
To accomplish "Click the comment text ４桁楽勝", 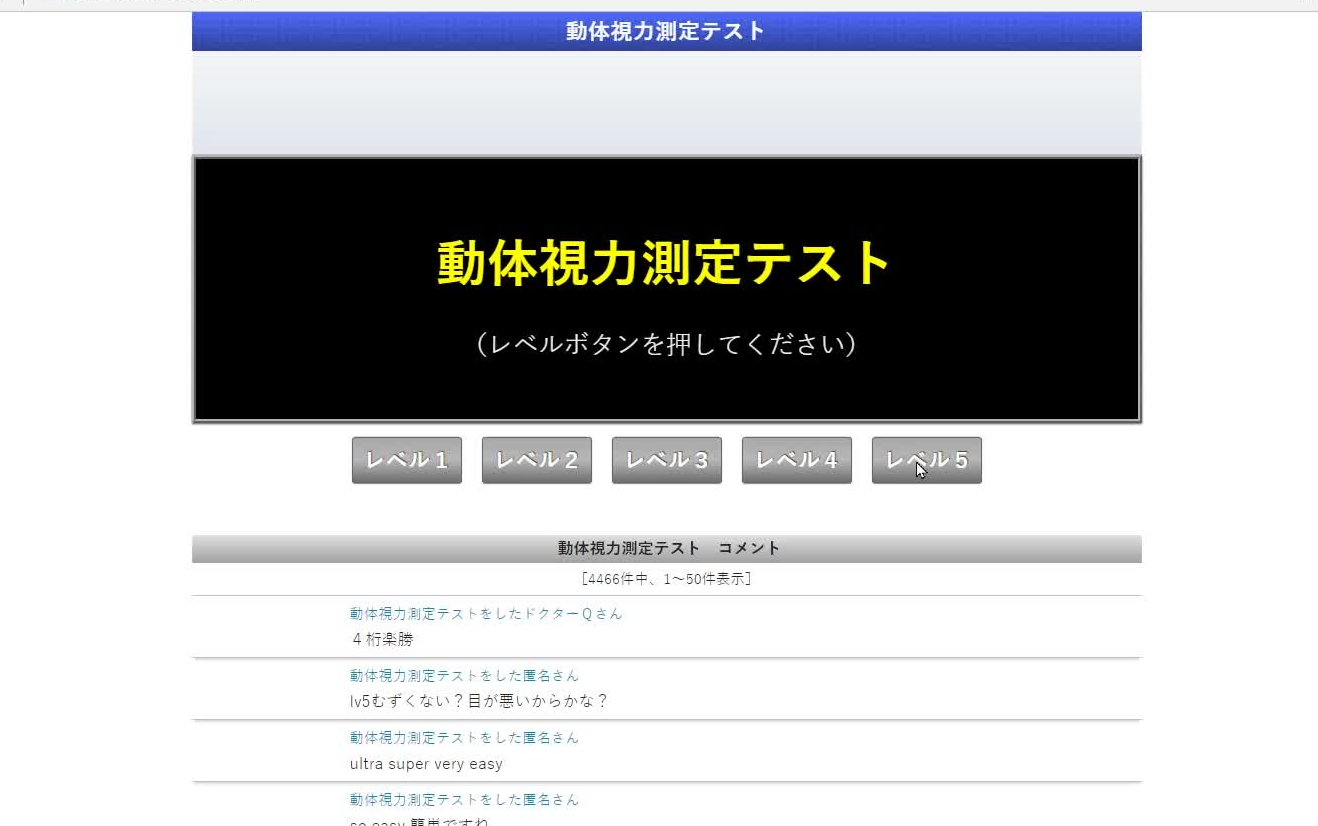I will (382, 639).
